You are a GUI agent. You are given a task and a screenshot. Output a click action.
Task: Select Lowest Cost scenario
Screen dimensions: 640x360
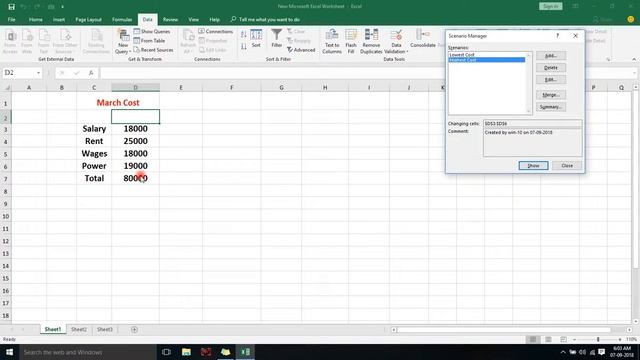487,55
